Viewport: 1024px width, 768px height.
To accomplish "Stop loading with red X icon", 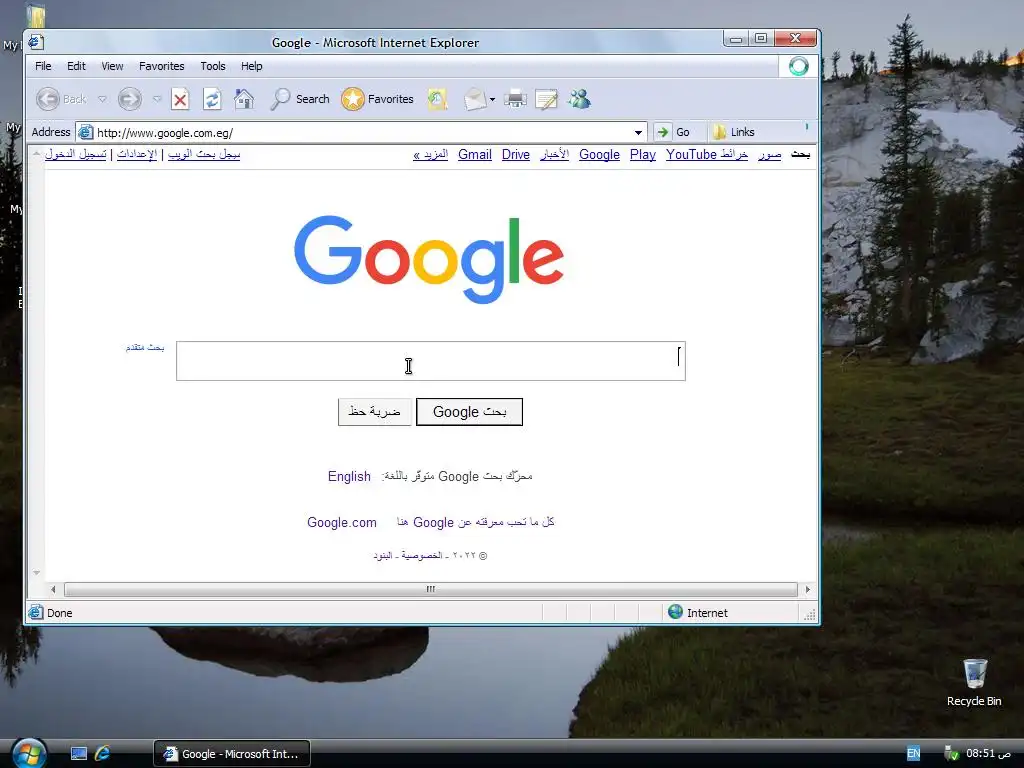I will tap(180, 99).
